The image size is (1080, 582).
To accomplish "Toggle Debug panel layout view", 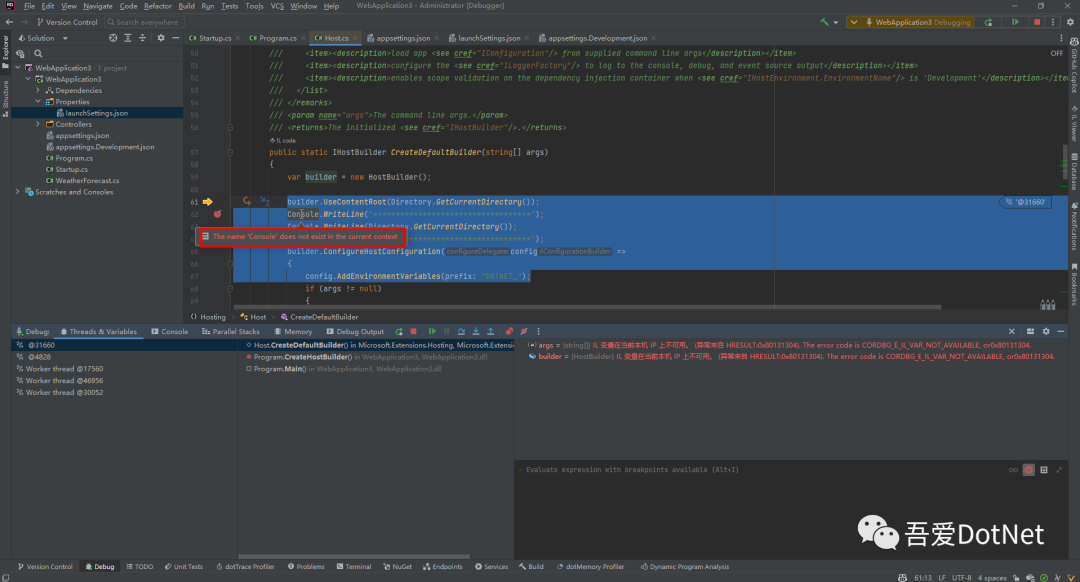I will point(1030,331).
